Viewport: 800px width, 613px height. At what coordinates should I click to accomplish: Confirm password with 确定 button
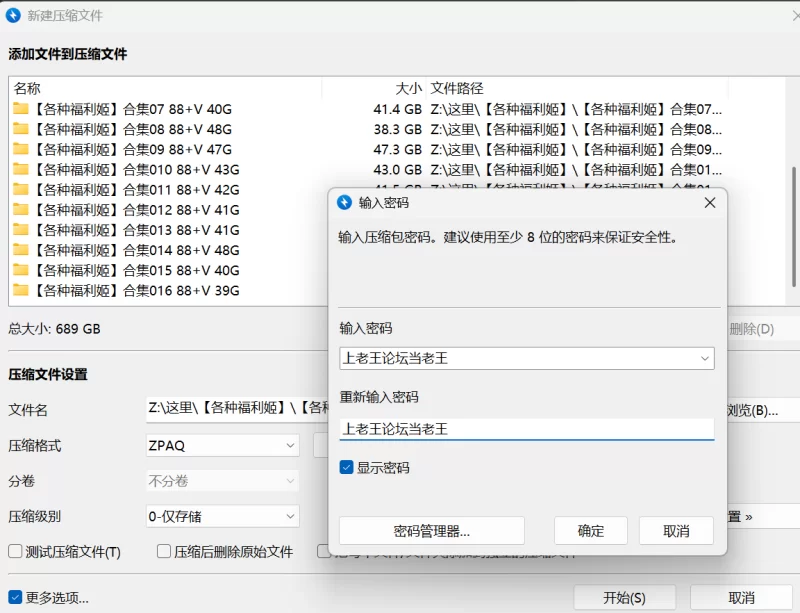pyautogui.click(x=590, y=531)
